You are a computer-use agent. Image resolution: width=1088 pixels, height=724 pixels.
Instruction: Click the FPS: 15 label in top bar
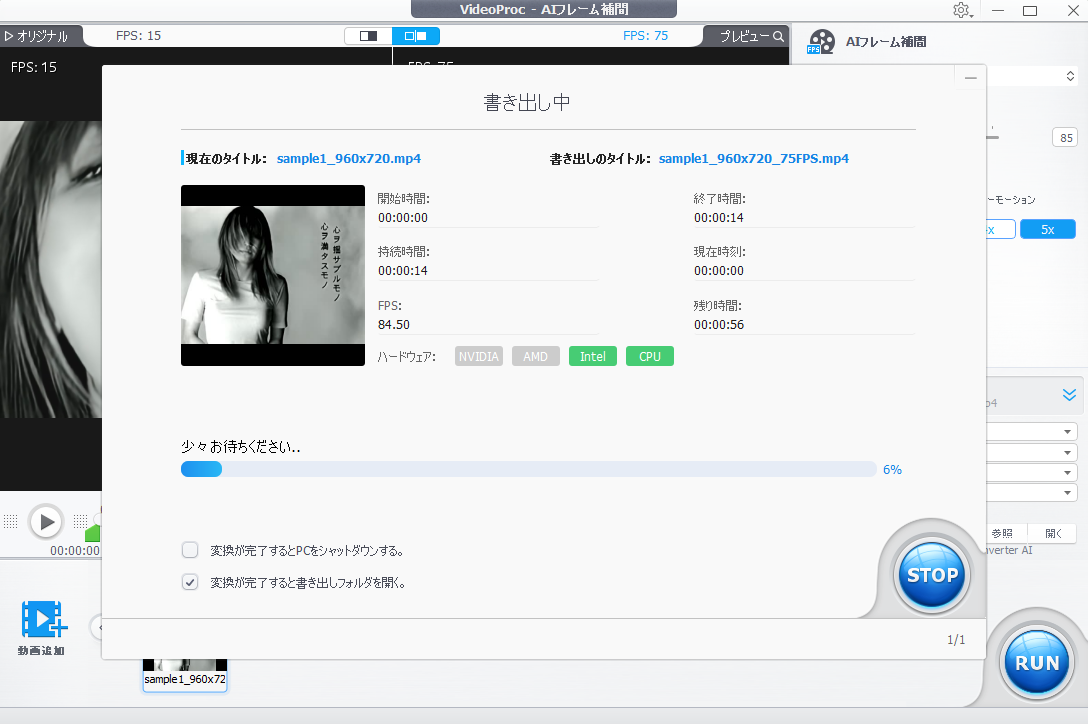pyautogui.click(x=138, y=35)
